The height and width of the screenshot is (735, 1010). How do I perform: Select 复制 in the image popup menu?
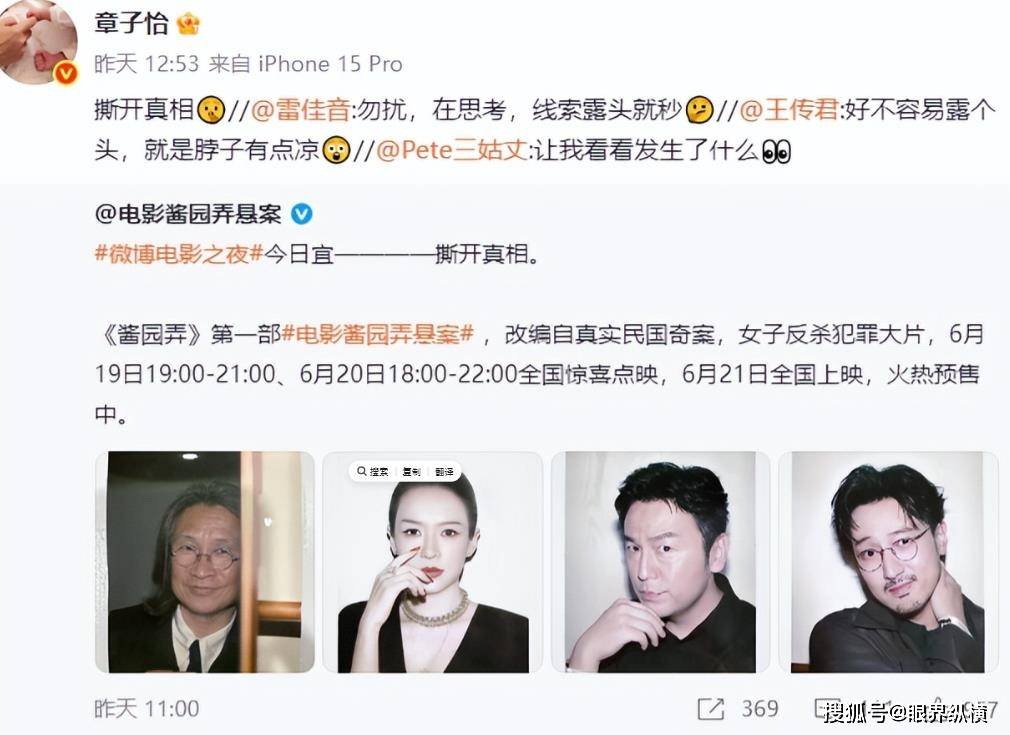[x=411, y=472]
